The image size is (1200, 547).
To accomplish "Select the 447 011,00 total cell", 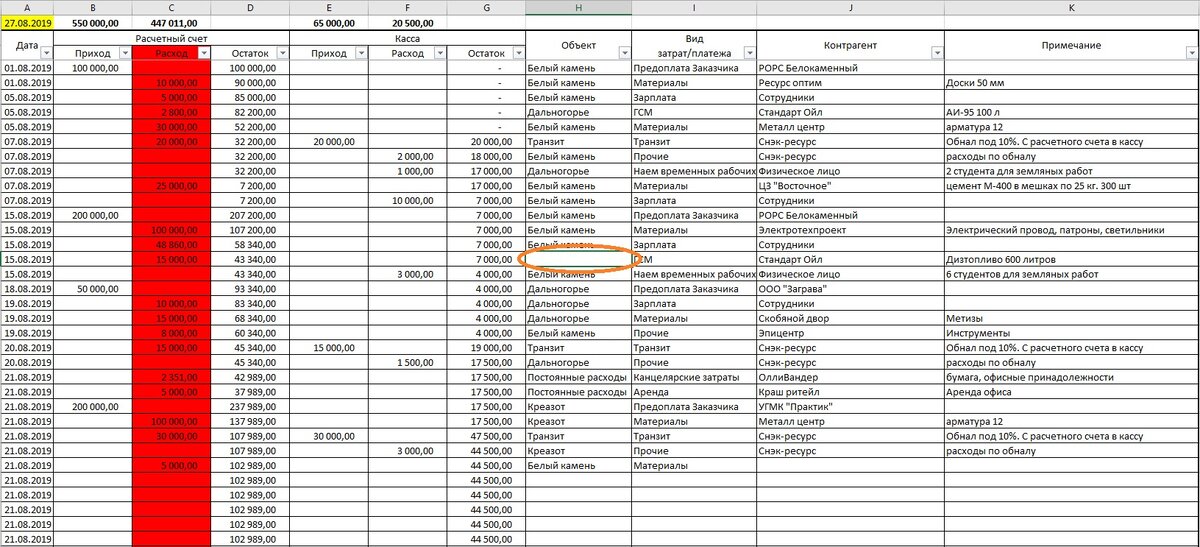I will [x=171, y=22].
